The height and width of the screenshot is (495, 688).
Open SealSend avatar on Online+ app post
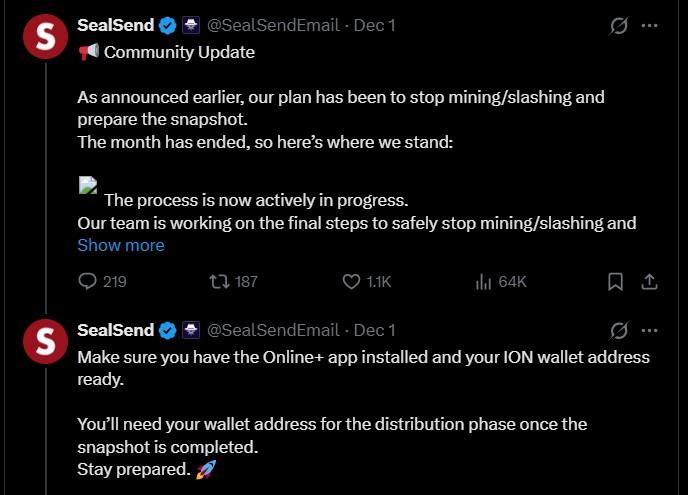[x=44, y=341]
